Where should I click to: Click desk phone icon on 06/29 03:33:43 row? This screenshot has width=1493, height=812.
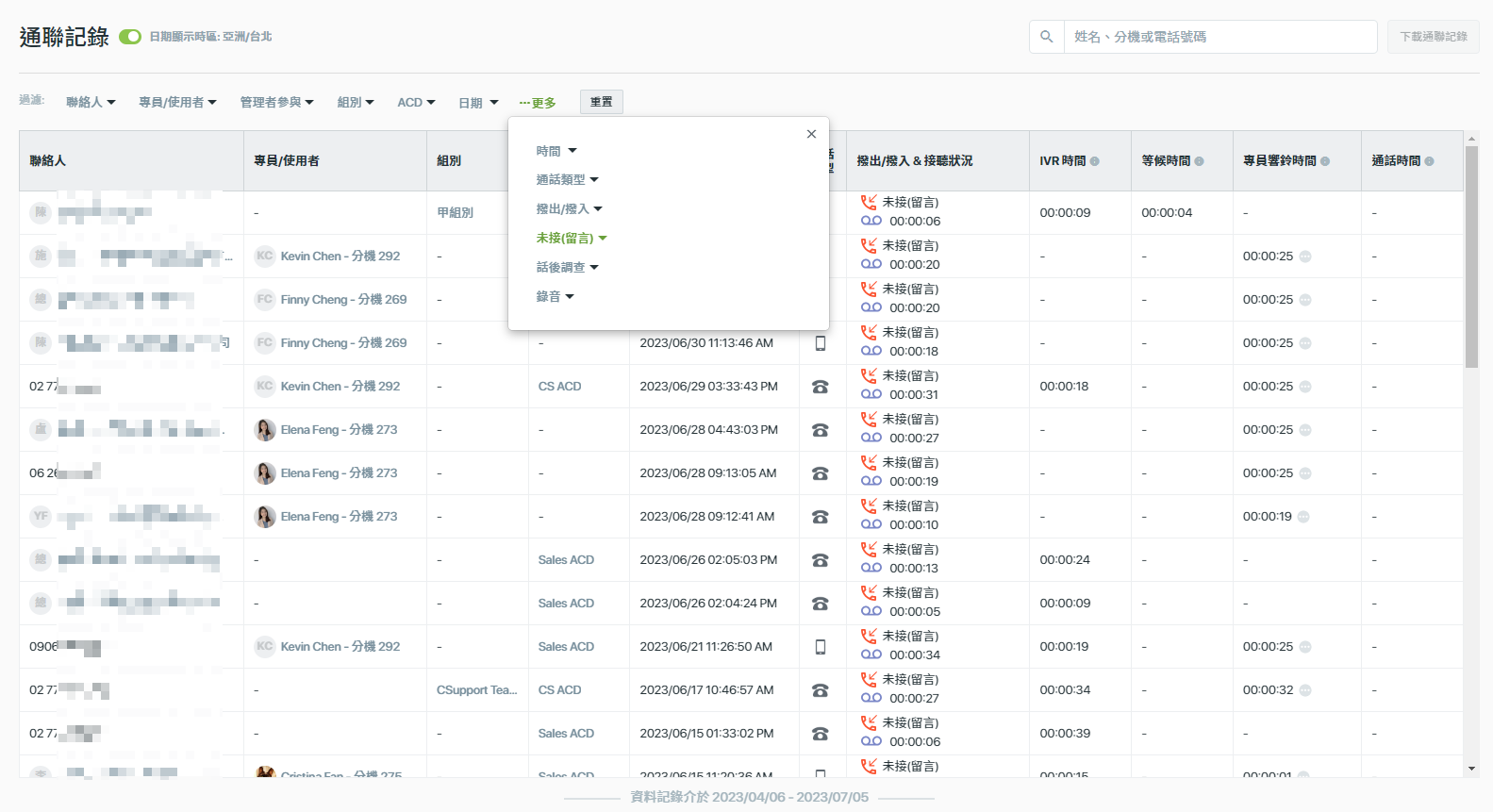coord(821,387)
